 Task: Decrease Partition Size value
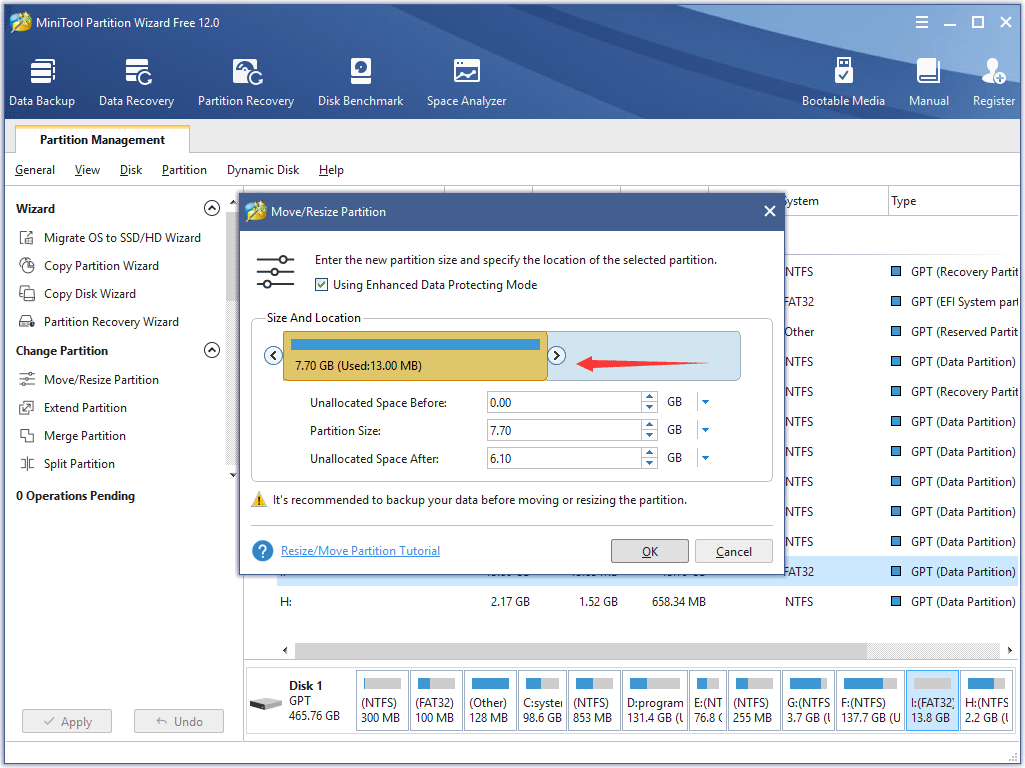pos(649,436)
